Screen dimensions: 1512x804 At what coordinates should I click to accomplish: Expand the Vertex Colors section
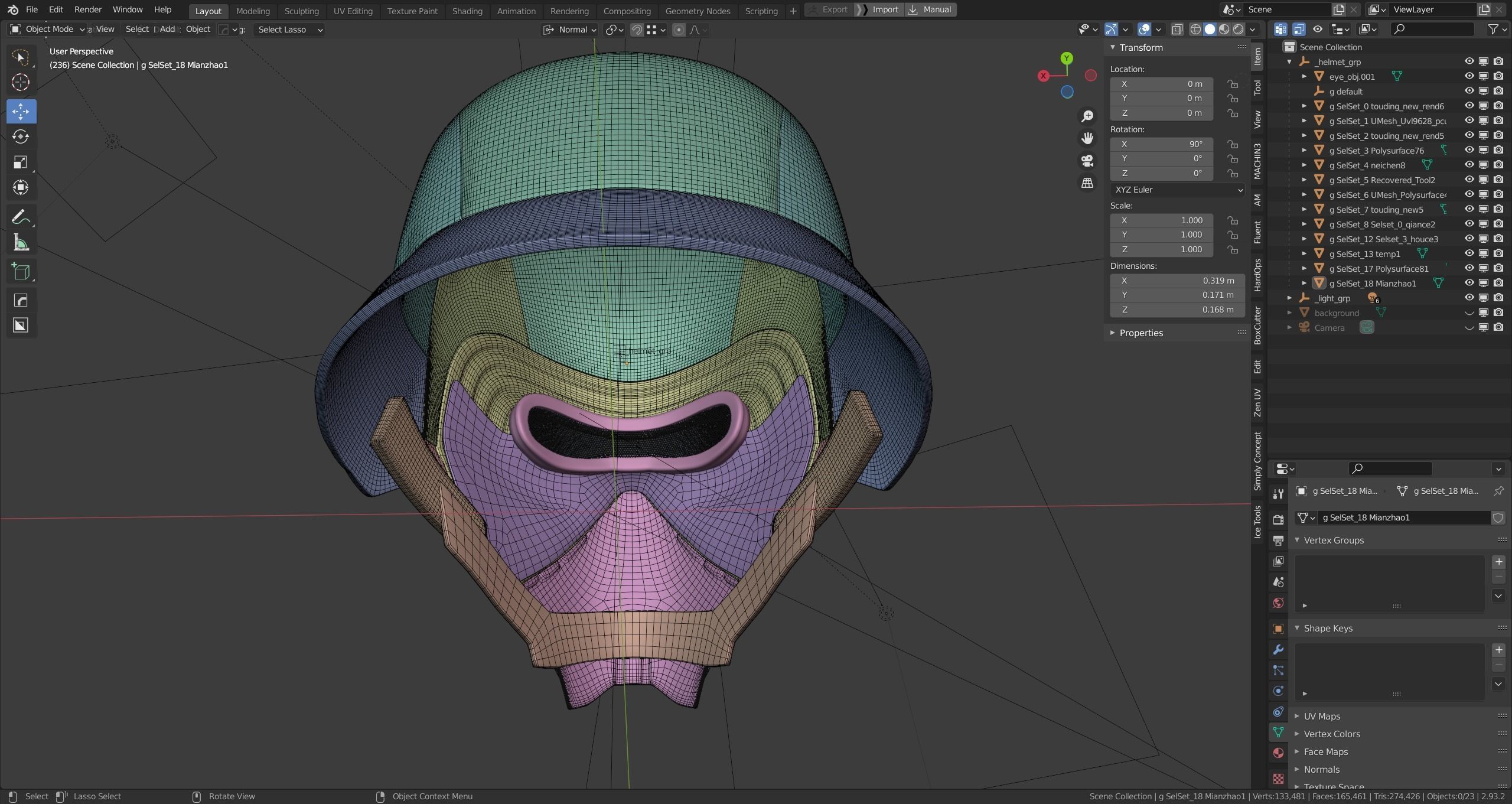pyautogui.click(x=1297, y=734)
